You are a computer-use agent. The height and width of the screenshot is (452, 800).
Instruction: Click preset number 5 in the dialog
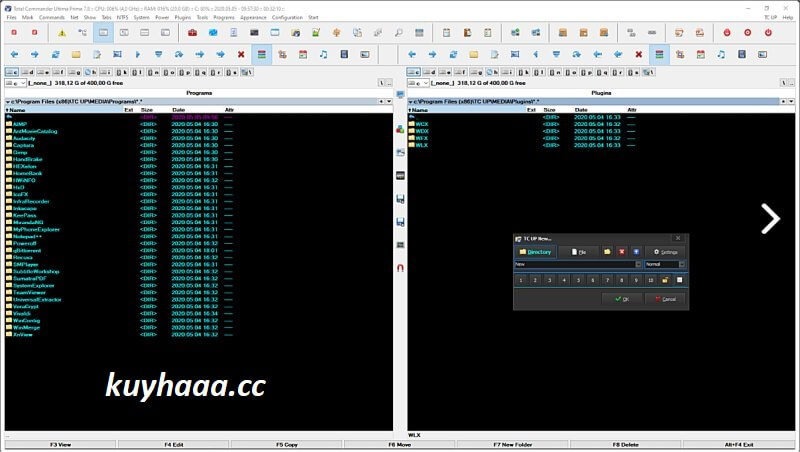[578, 280]
